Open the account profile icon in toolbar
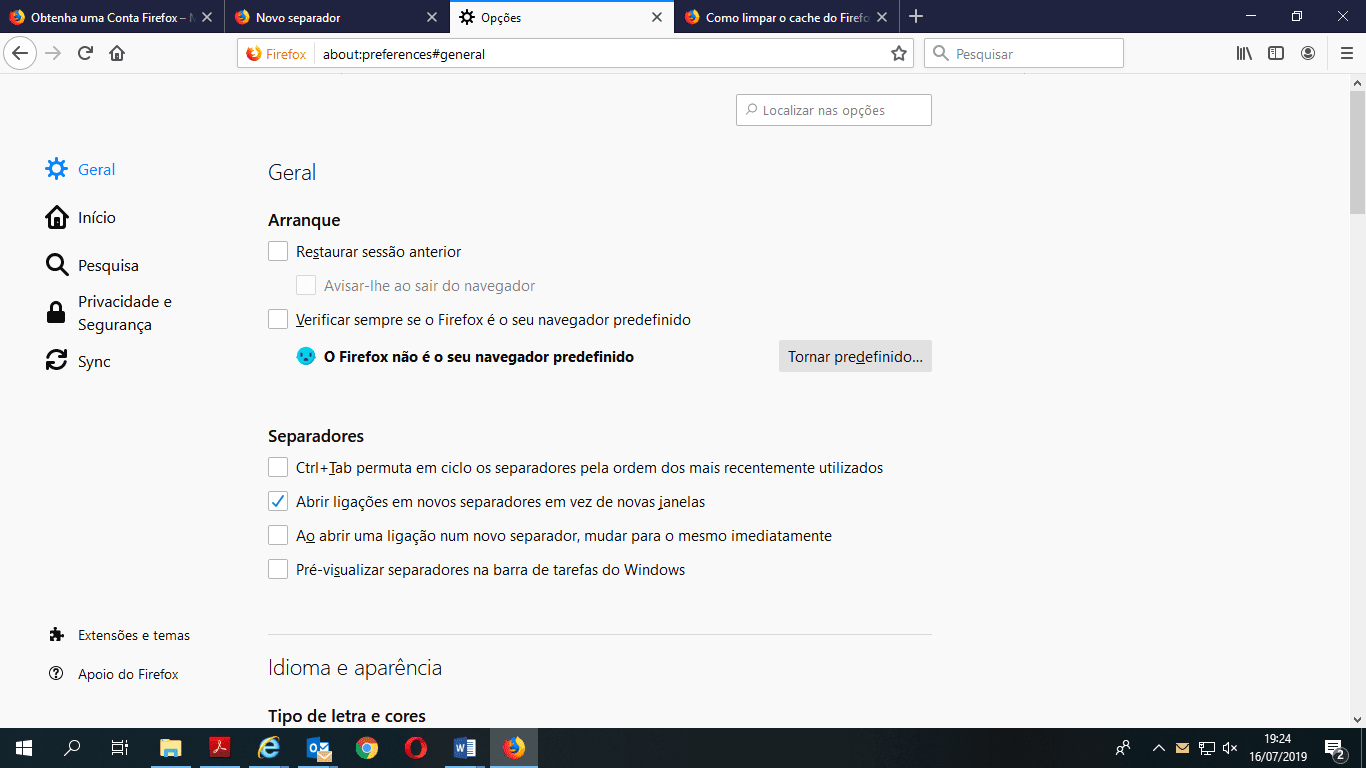This screenshot has height=768, width=1366. pos(1310,53)
